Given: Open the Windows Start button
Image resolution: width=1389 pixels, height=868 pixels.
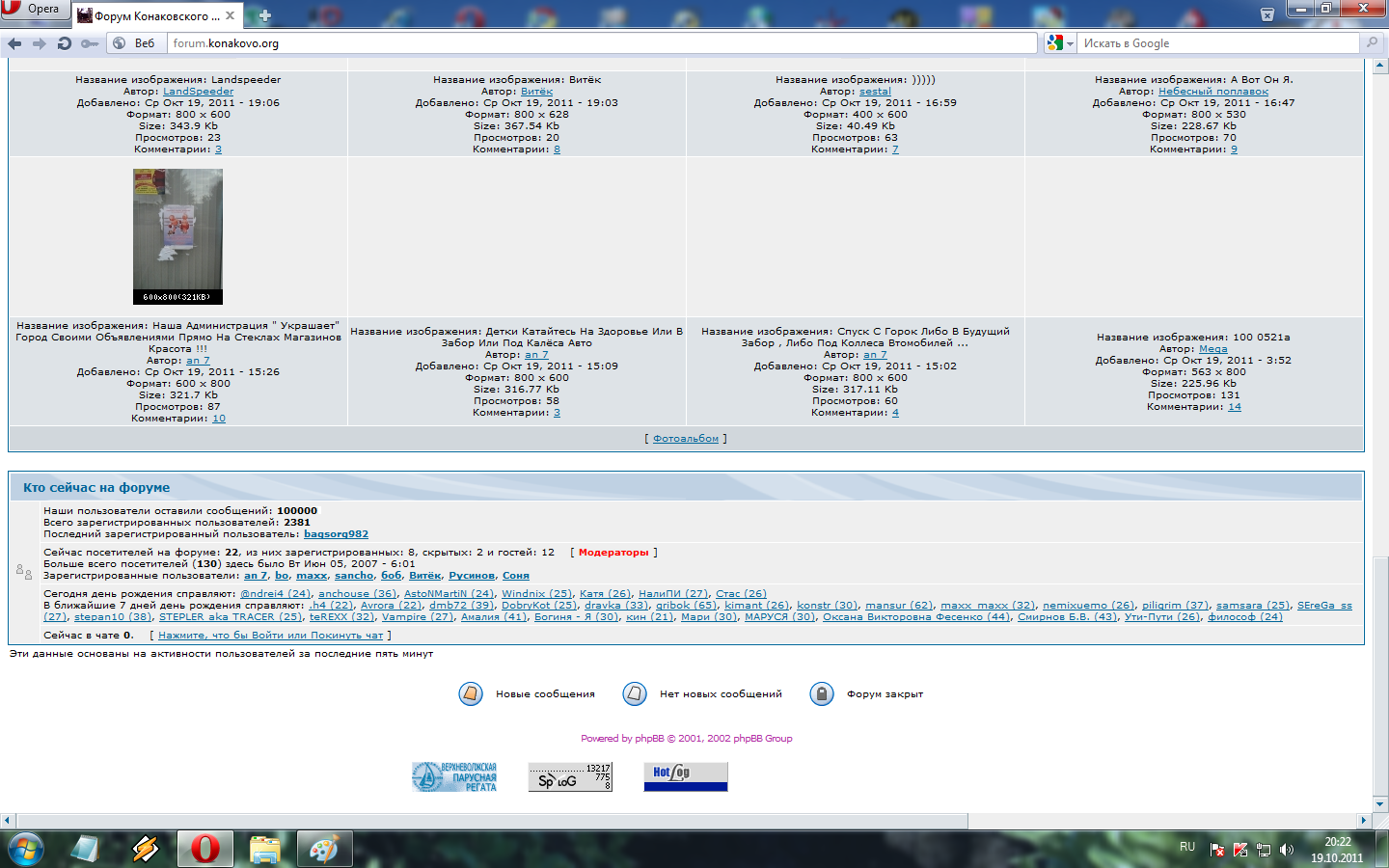Looking at the screenshot, I should point(26,849).
